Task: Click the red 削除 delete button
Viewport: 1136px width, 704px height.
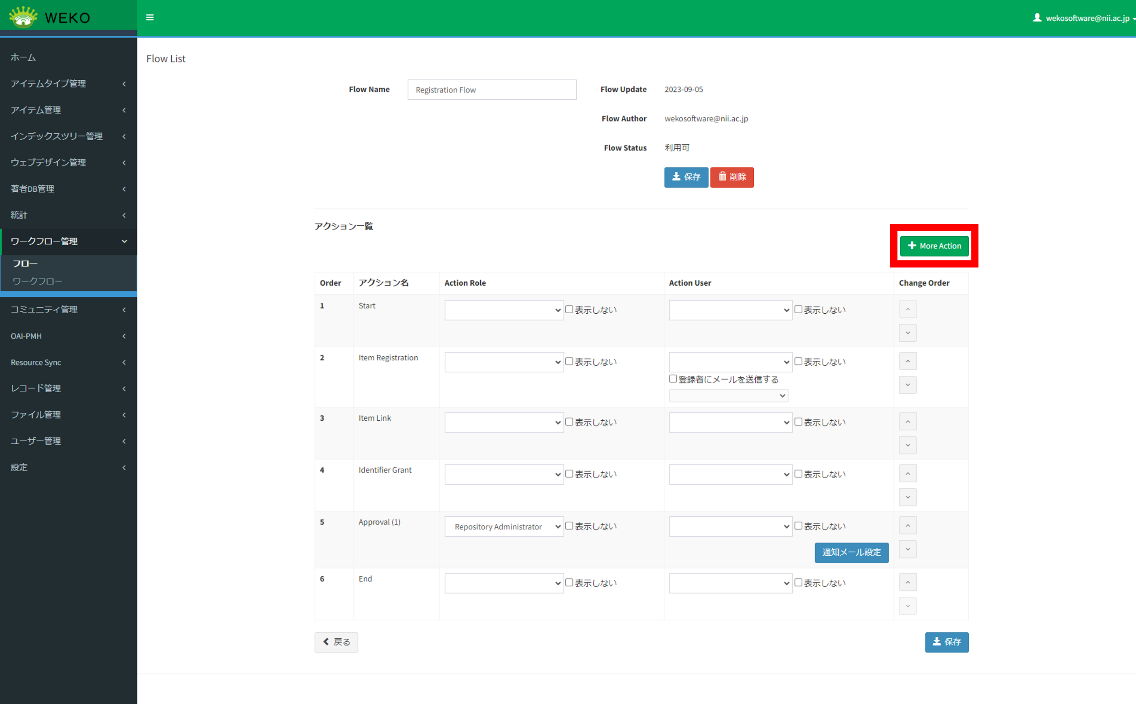Action: [732, 177]
